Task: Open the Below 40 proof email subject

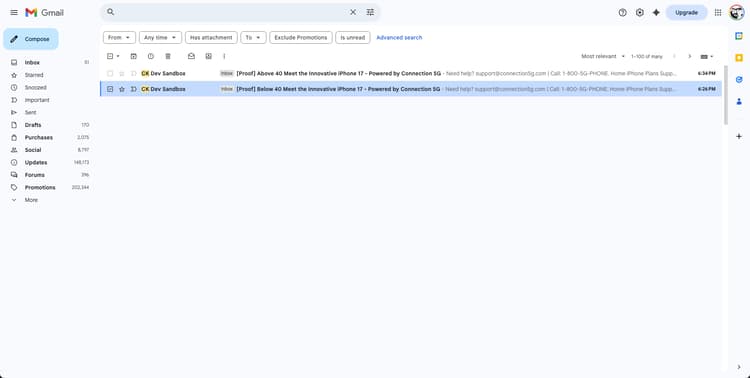Action: tap(338, 89)
